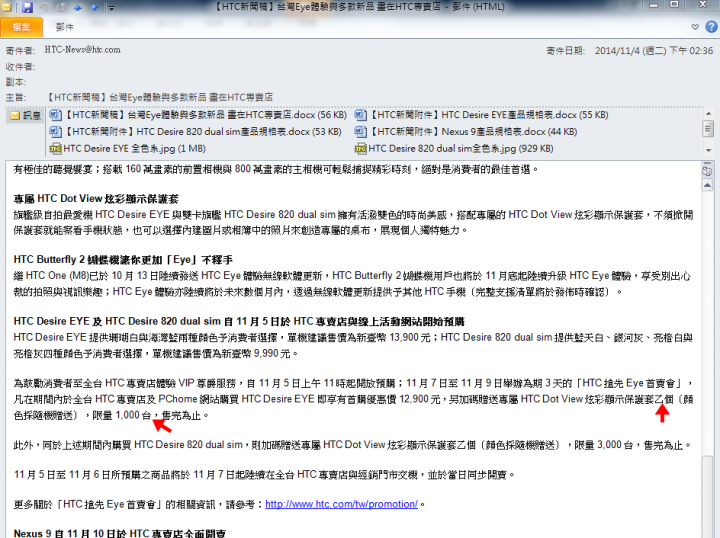Open image attachment HTC Desire 820 dual sim全色系.jpg
This screenshot has height=538, width=720.
click(x=454, y=149)
